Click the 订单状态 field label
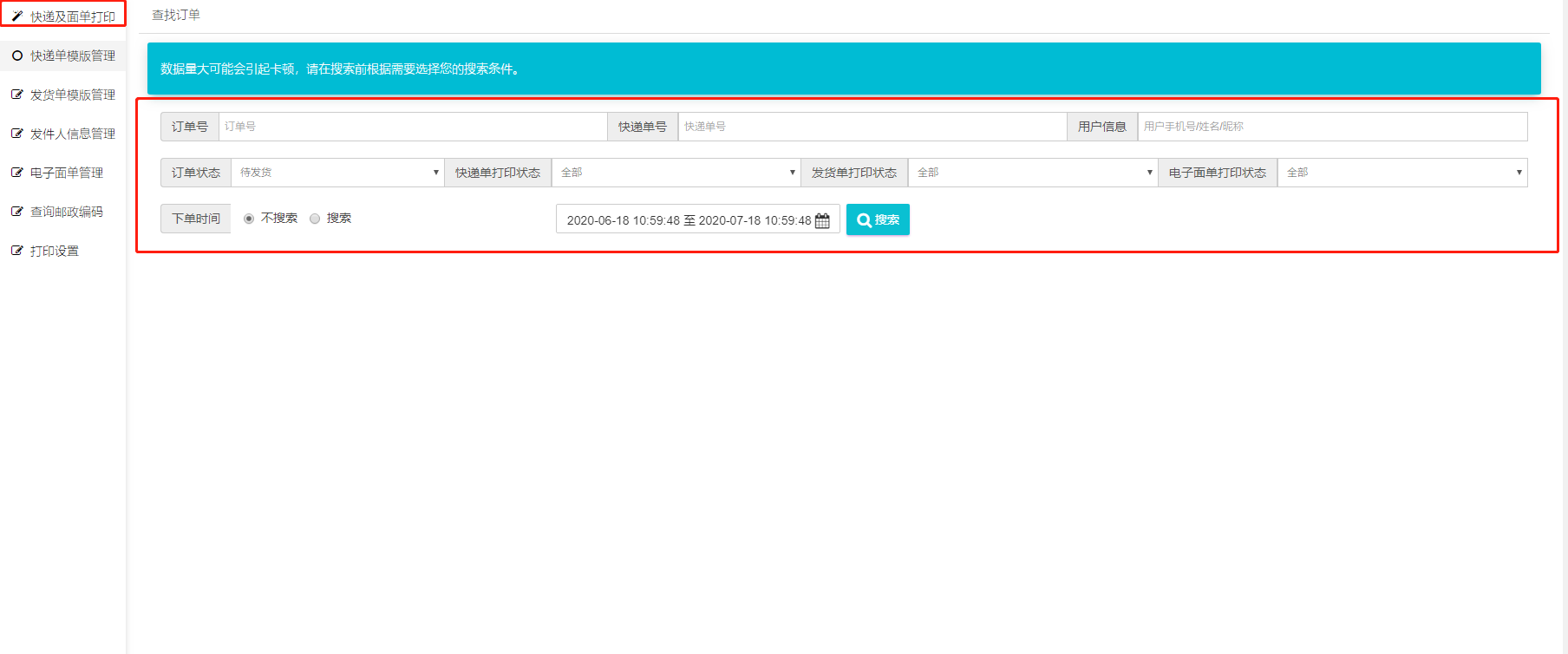 click(x=196, y=173)
